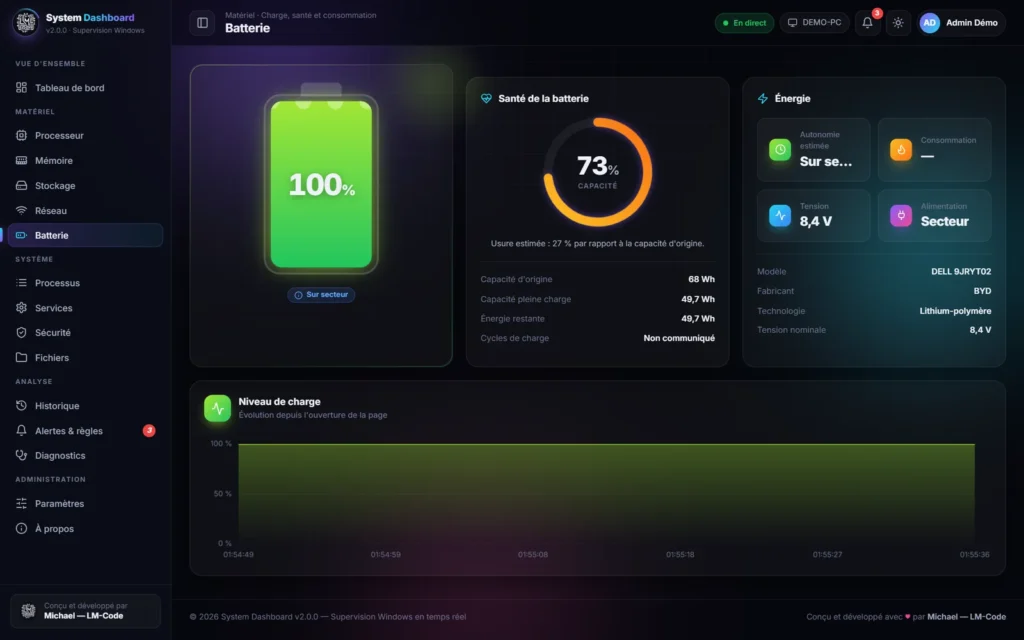Click the Niveau de charge chart icon
1024x640 pixels.
[217, 408]
